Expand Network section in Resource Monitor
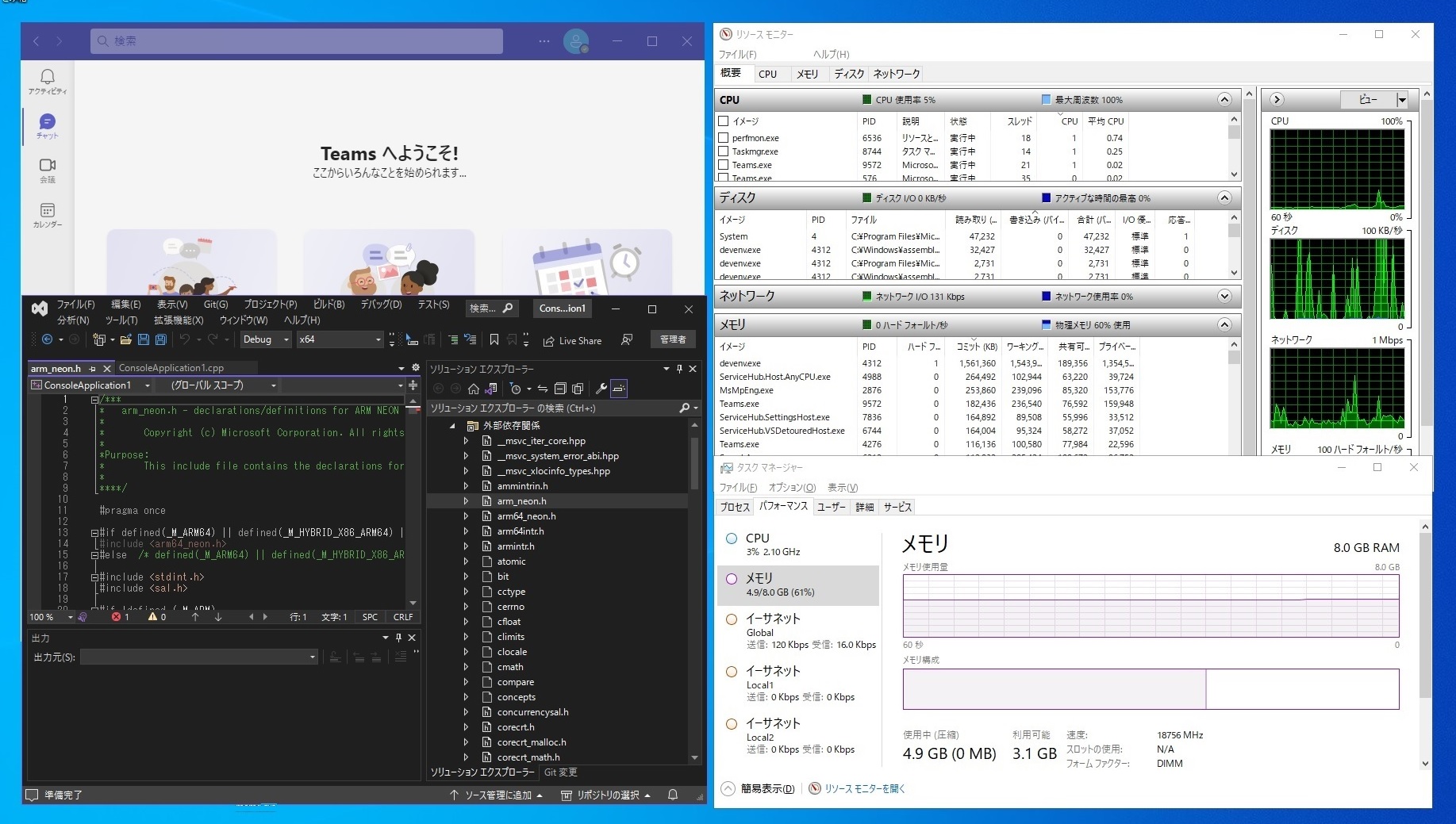 point(1224,297)
